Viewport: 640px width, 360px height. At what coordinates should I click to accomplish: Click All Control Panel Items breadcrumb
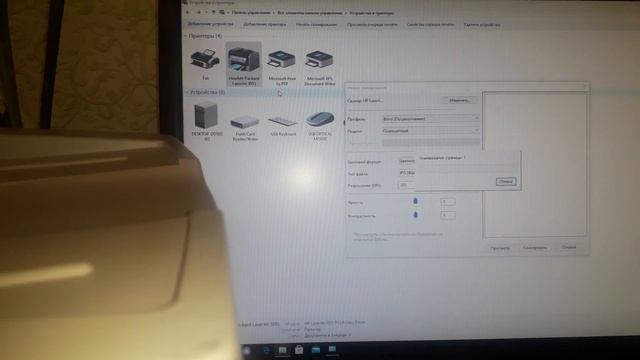point(310,13)
